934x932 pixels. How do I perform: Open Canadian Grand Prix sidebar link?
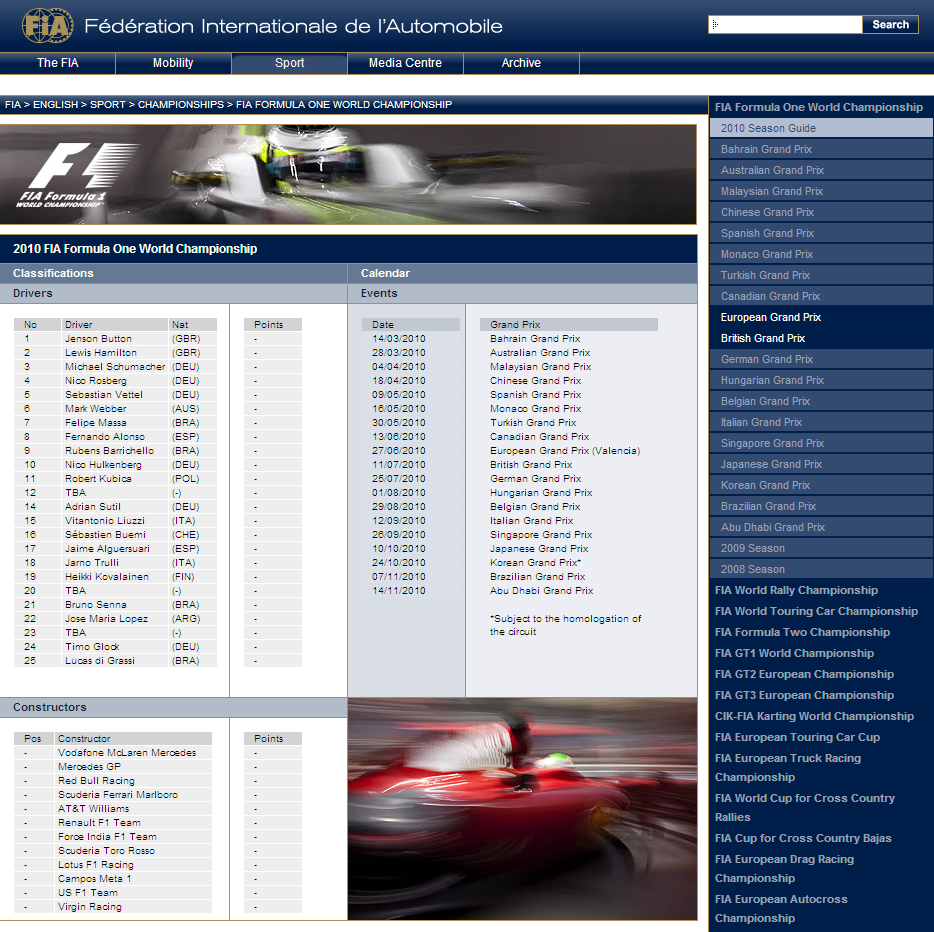coord(821,296)
